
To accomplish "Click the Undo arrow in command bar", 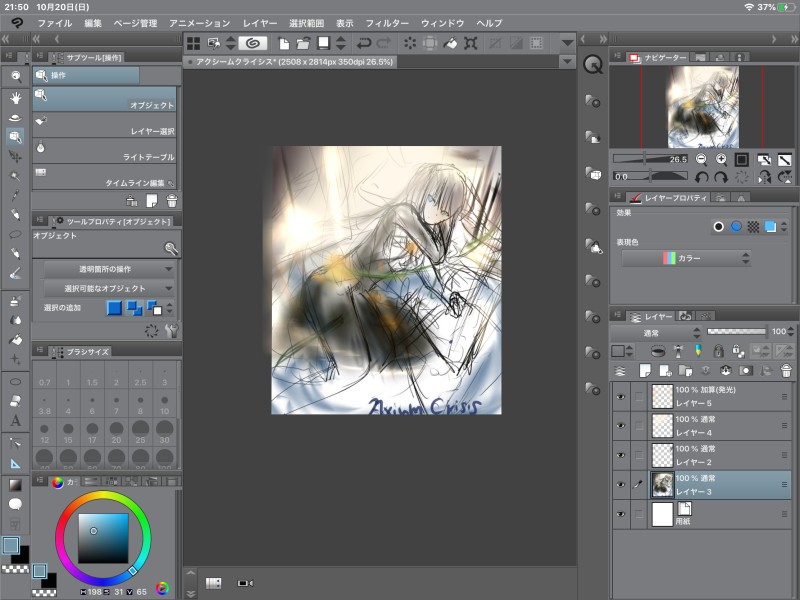I will tap(363, 43).
